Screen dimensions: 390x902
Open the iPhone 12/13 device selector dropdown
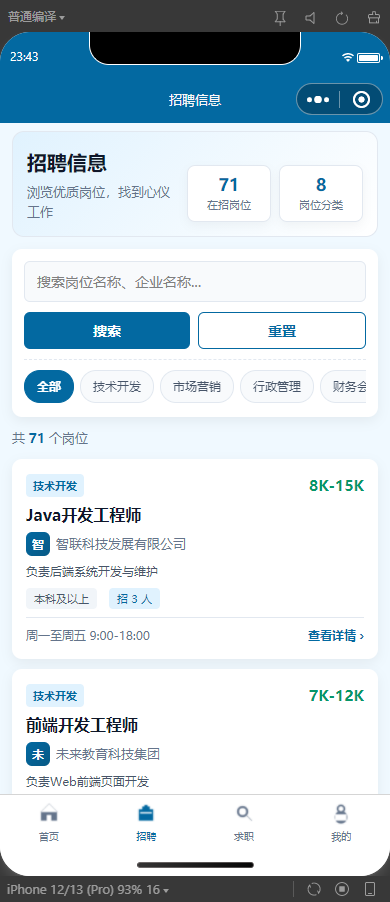(87, 890)
